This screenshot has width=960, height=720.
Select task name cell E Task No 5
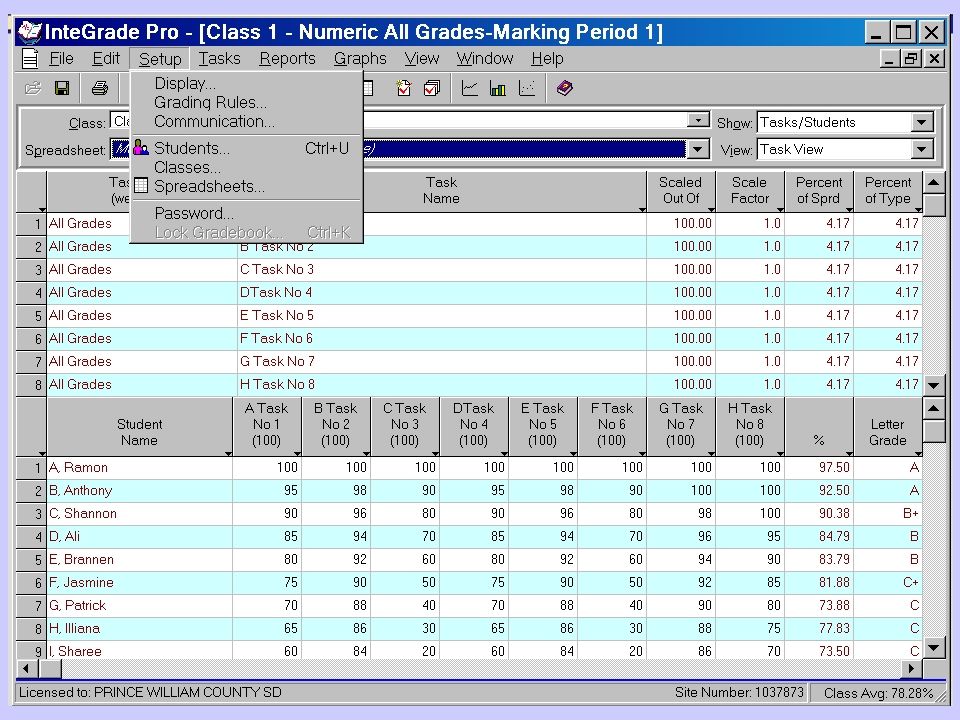[441, 316]
